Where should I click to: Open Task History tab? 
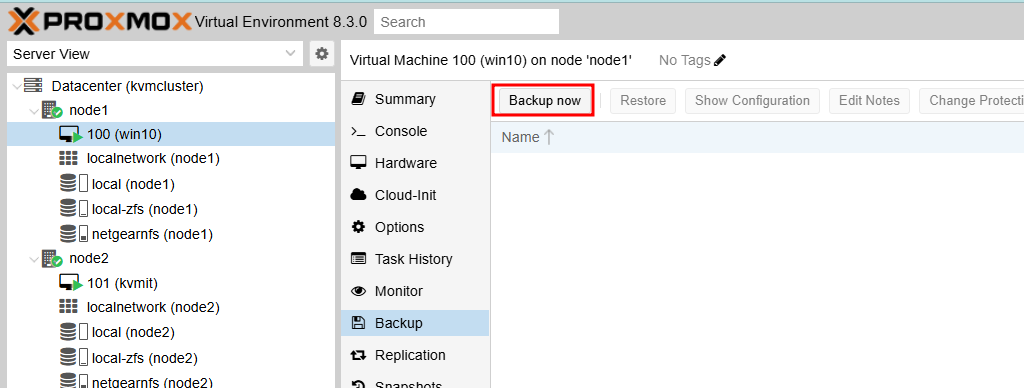point(415,259)
